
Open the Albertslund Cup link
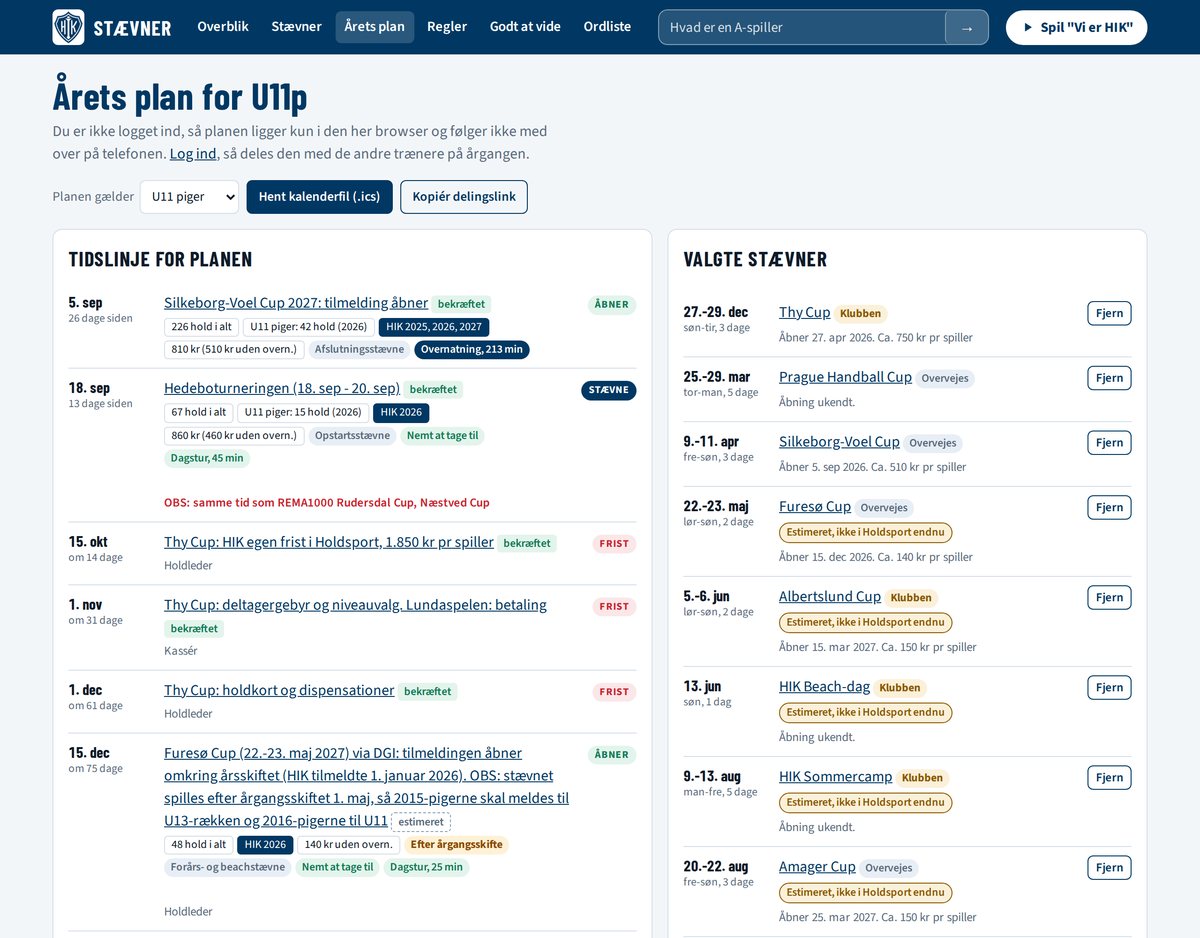830,597
